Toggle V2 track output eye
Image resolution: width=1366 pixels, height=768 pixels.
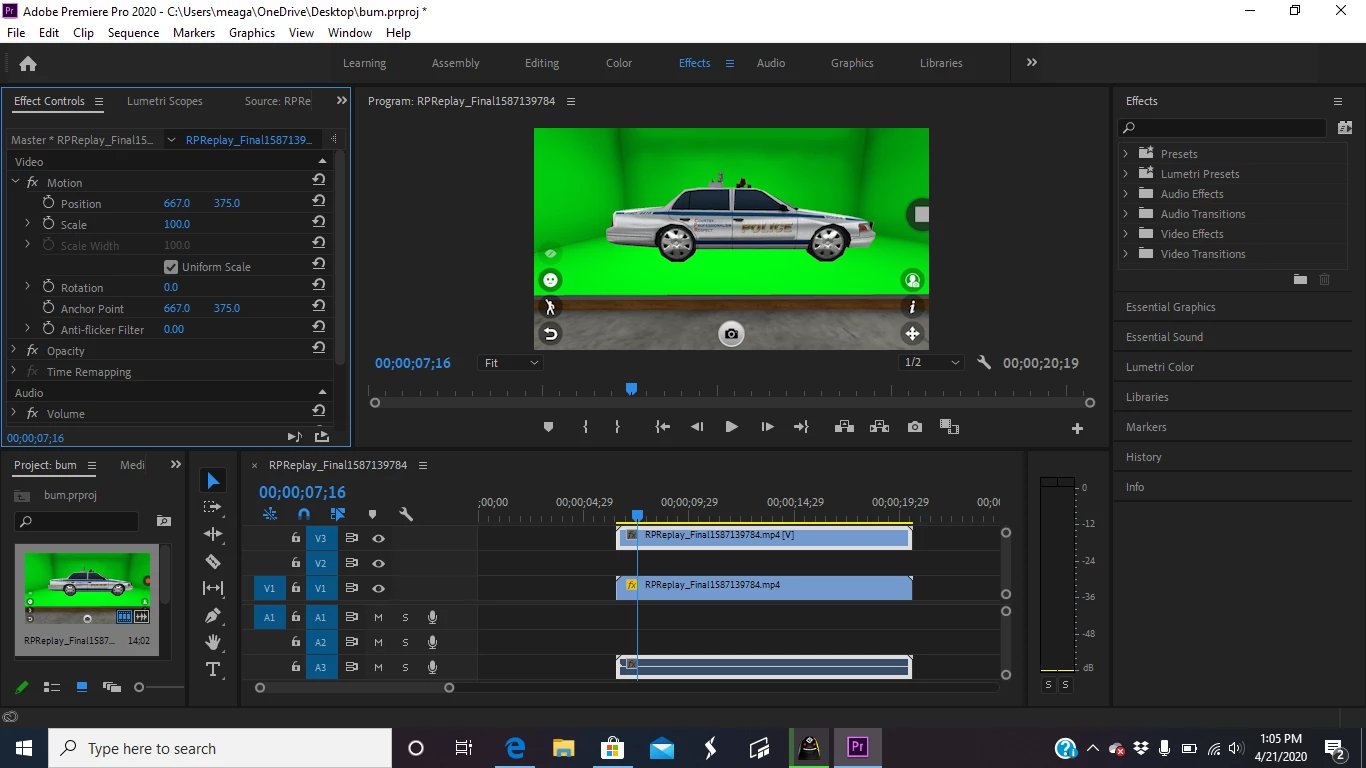tap(379, 563)
